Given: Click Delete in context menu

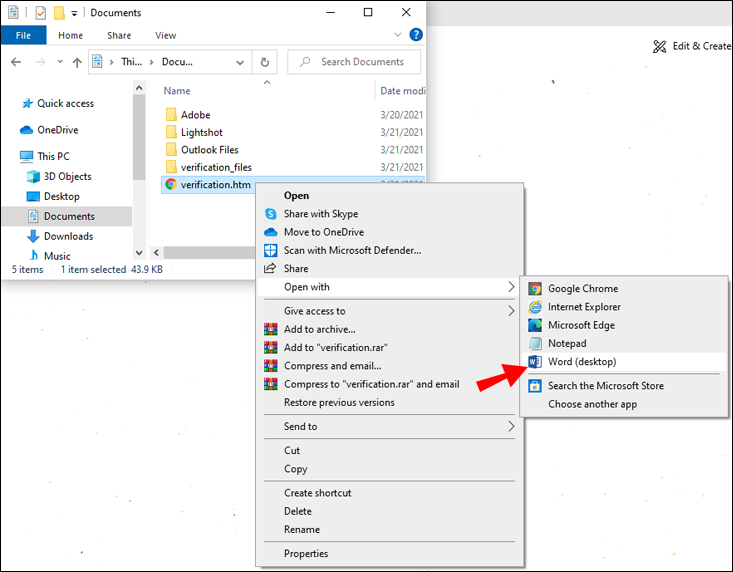Looking at the screenshot, I should [x=389, y=511].
